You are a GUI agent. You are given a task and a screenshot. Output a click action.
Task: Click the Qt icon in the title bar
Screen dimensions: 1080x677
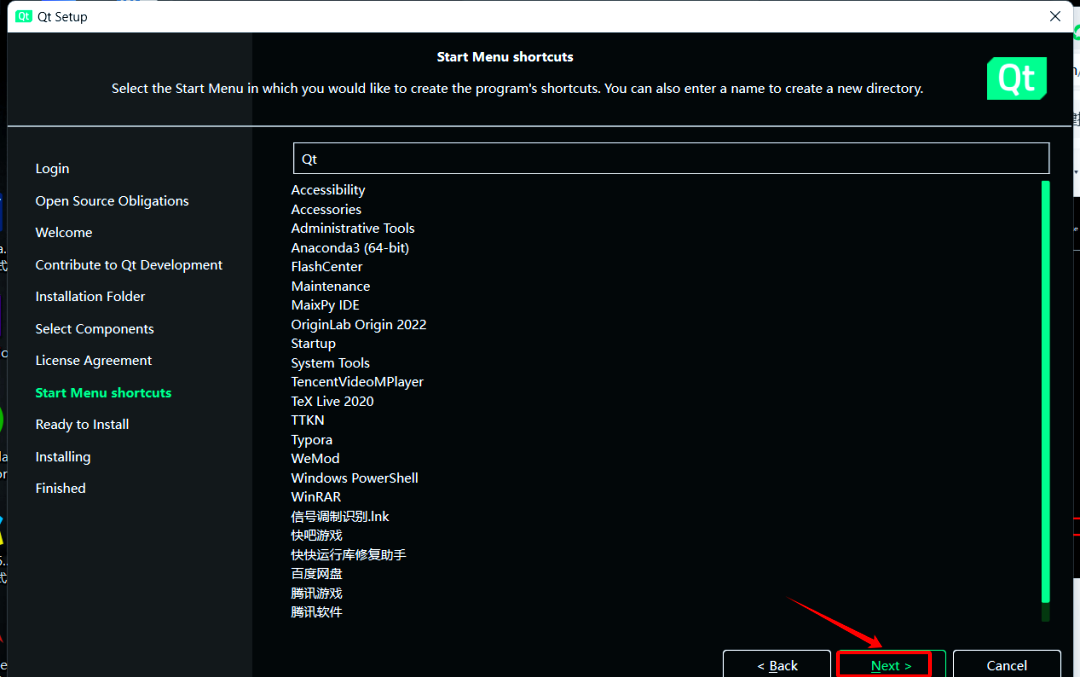tap(22, 16)
